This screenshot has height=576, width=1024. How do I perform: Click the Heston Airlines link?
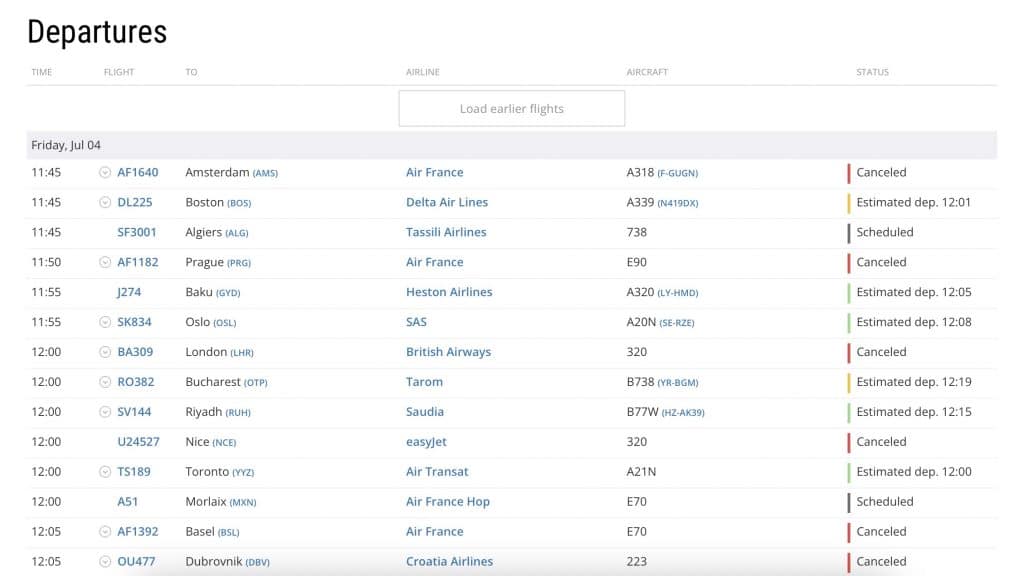(x=449, y=292)
